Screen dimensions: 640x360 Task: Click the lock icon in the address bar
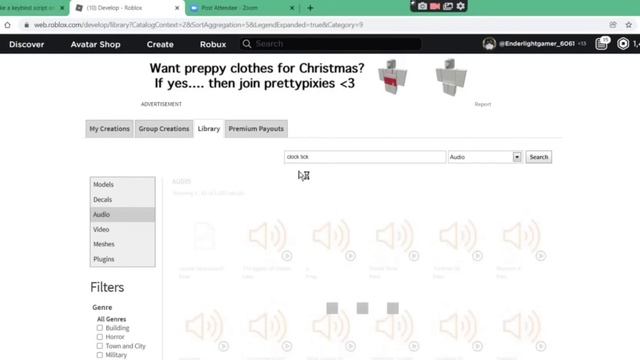[x=27, y=25]
